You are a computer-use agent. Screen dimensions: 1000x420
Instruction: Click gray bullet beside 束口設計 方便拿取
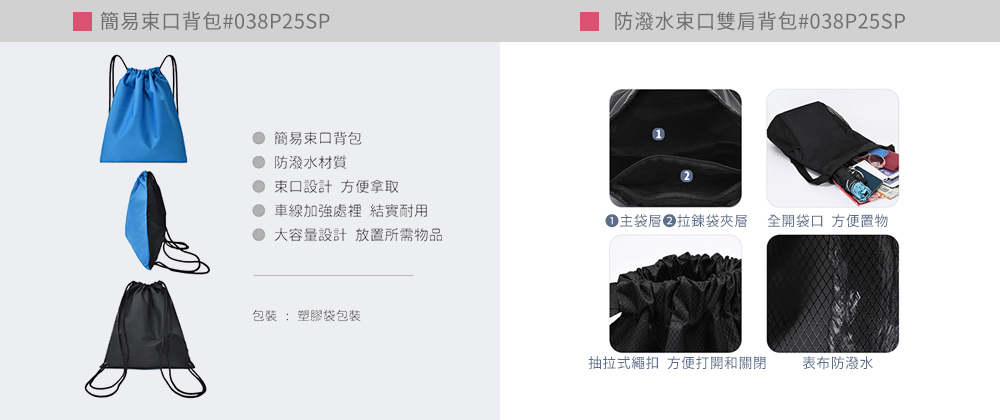coord(258,187)
